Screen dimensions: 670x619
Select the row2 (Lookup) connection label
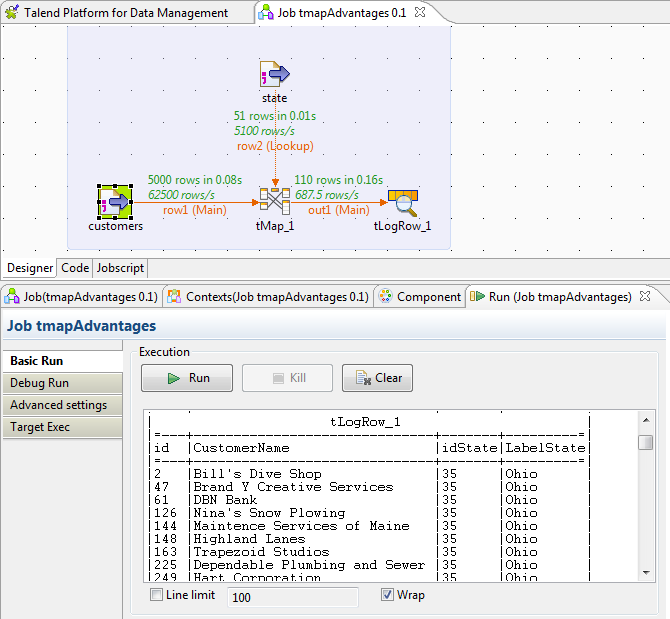point(275,146)
